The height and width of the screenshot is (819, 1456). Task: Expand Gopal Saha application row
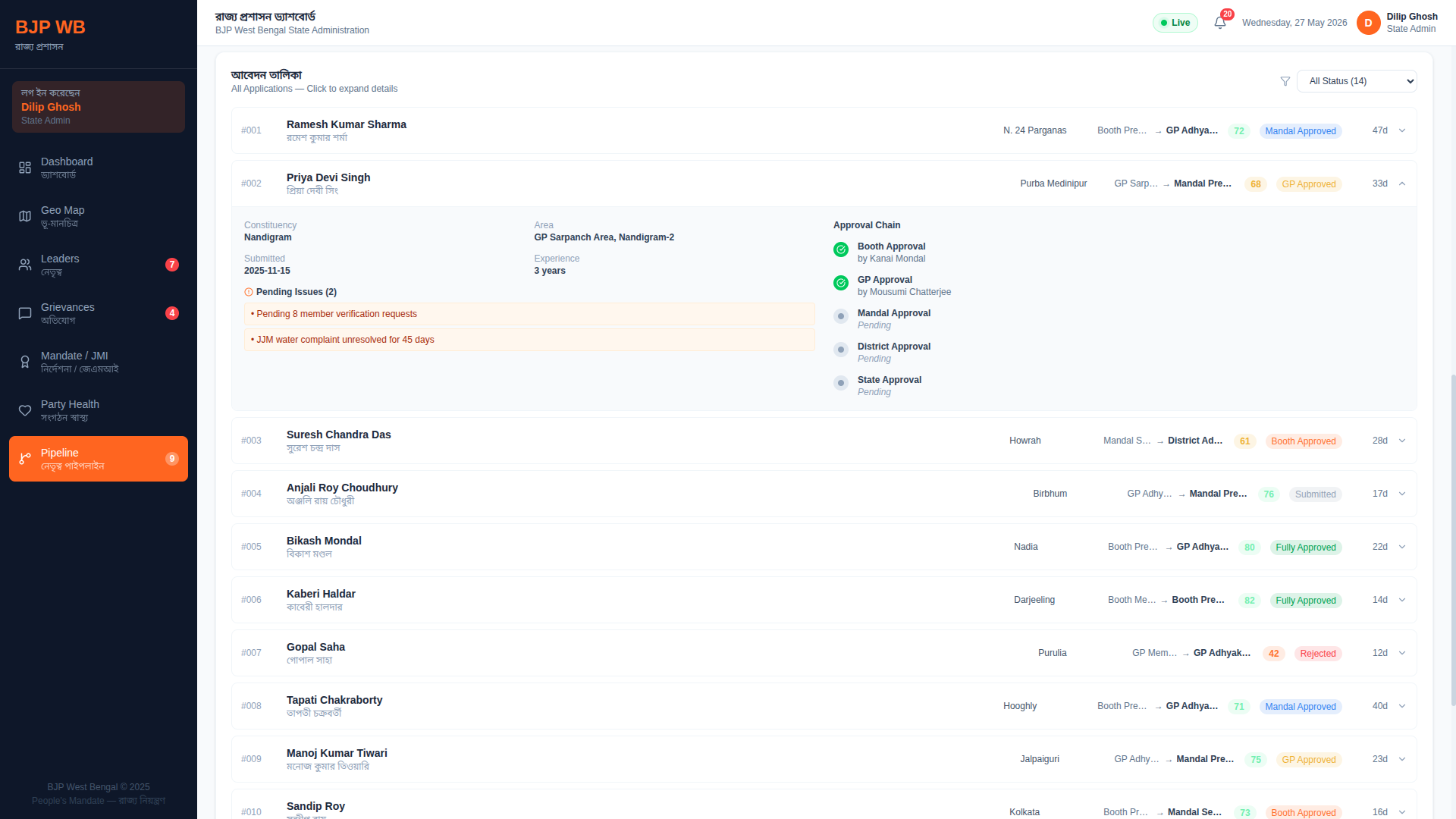[x=824, y=653]
